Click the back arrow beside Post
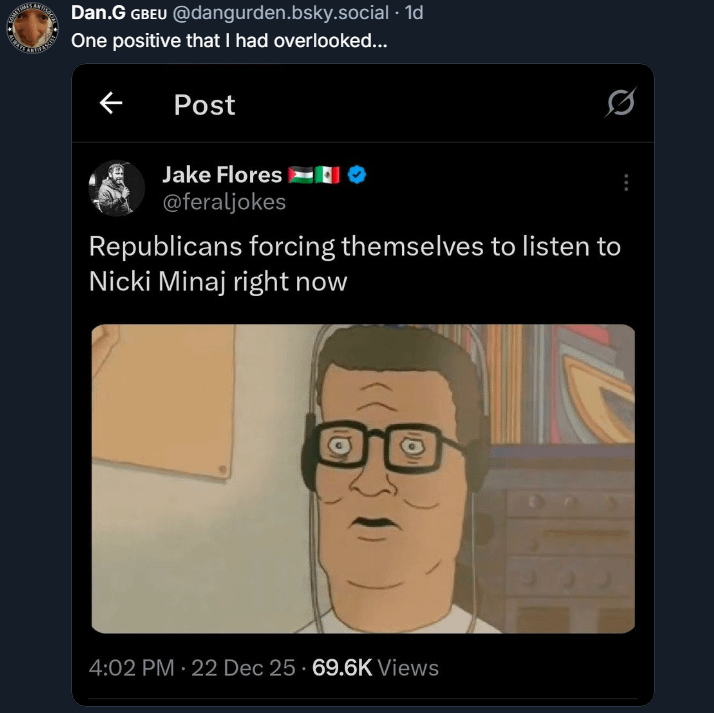Viewport: 714px width, 713px height. click(x=111, y=103)
